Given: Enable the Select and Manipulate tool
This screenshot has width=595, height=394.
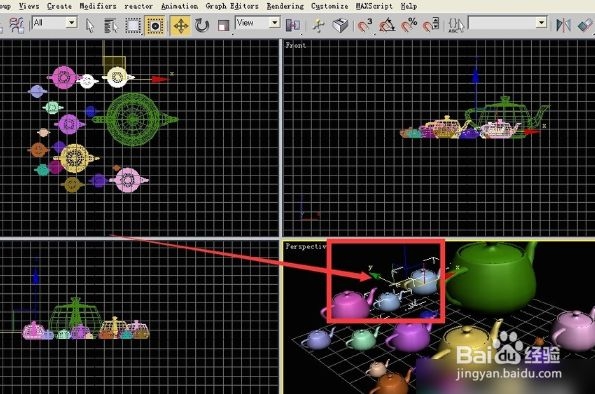Looking at the screenshot, I should (318, 26).
